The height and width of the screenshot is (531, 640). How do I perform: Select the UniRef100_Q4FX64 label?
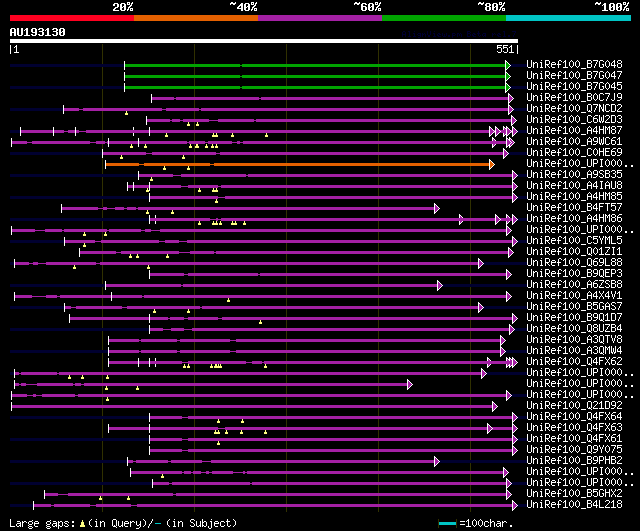click(574, 417)
